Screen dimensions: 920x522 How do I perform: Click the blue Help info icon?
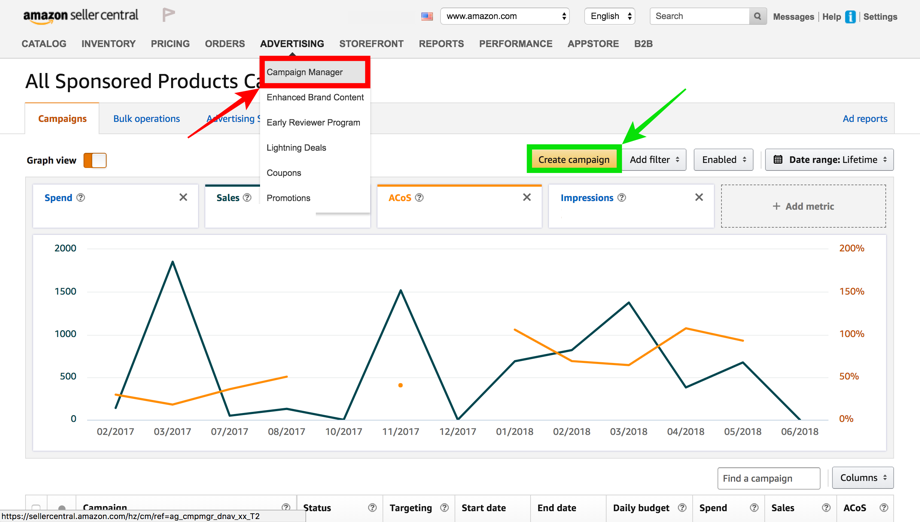(x=850, y=17)
